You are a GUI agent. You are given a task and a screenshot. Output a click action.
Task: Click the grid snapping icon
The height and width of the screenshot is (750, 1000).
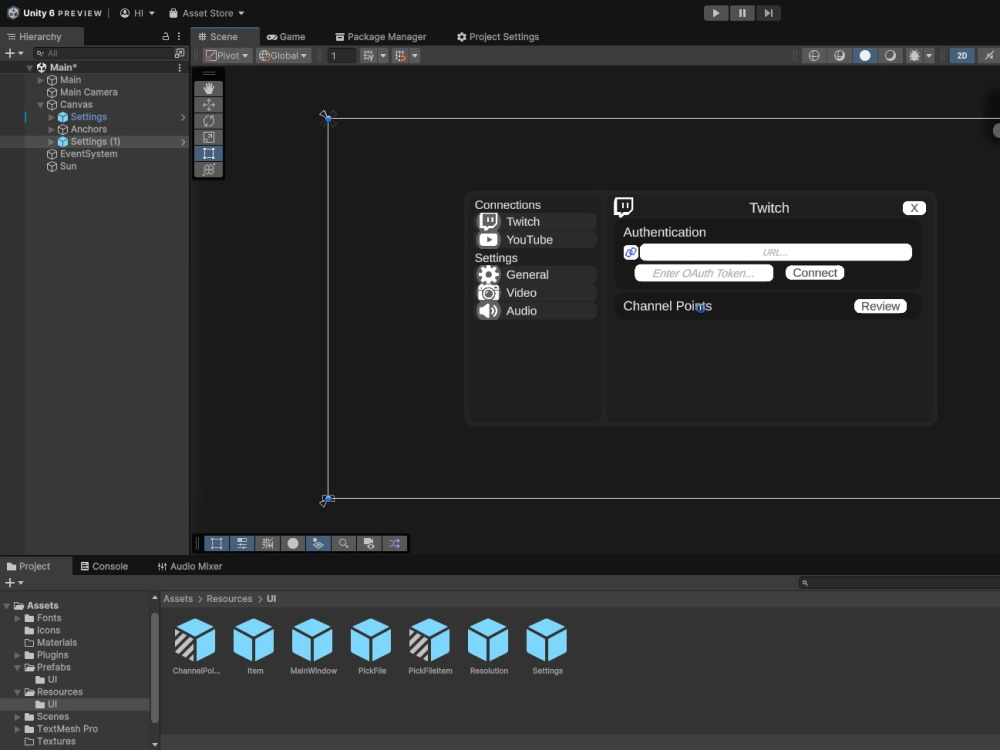[369, 56]
